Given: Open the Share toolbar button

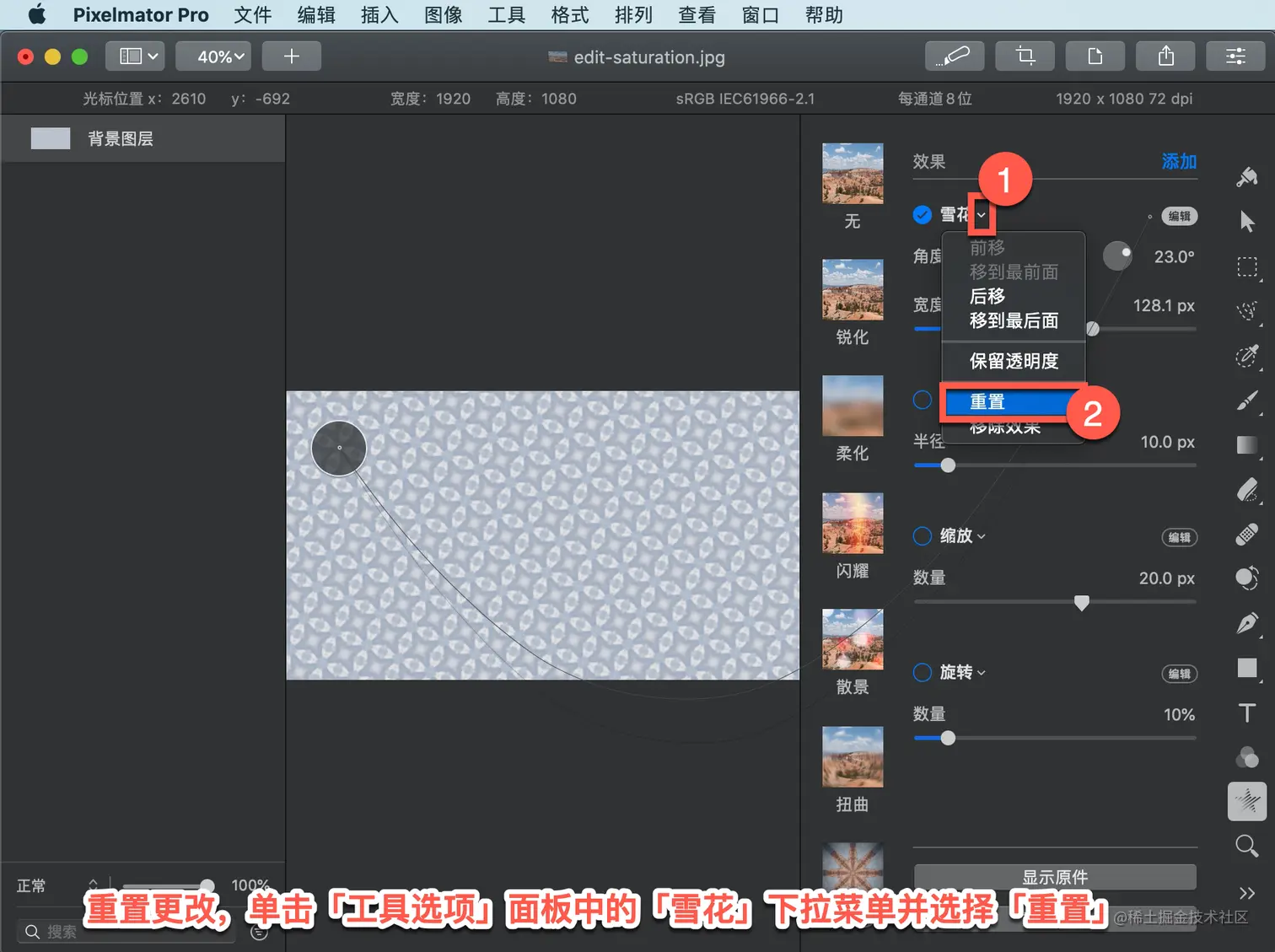Looking at the screenshot, I should click(x=1166, y=56).
